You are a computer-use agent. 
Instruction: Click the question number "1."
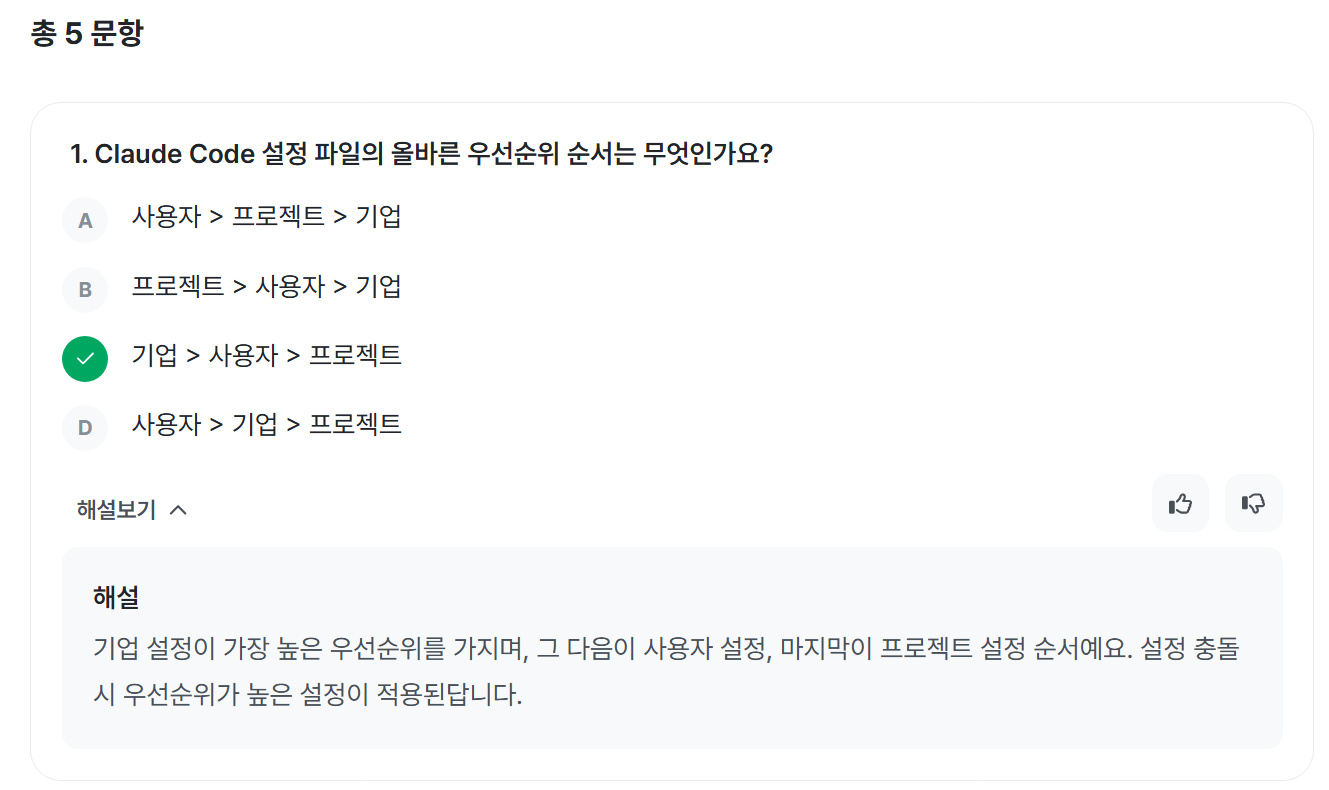point(79,155)
